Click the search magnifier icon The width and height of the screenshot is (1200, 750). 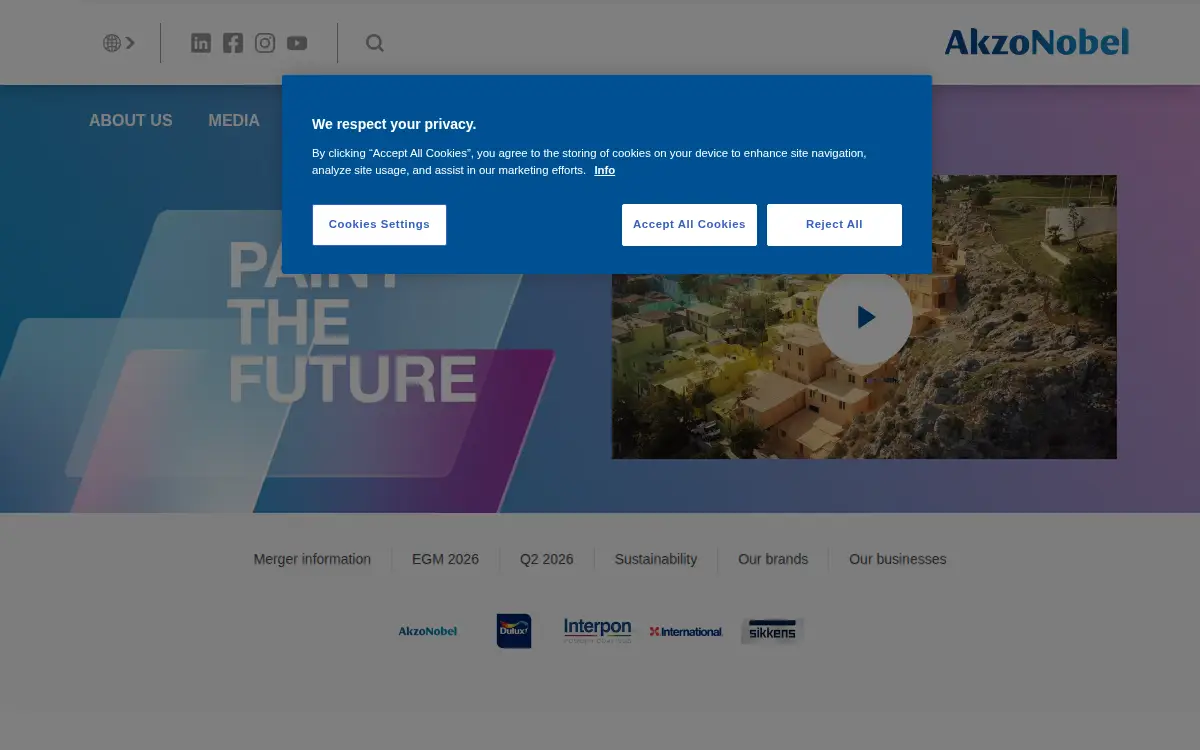[375, 43]
